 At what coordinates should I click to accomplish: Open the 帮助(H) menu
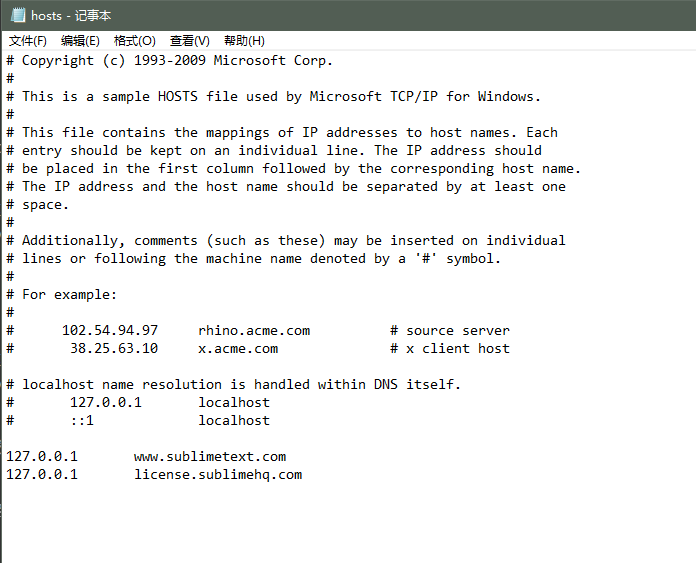[x=244, y=41]
